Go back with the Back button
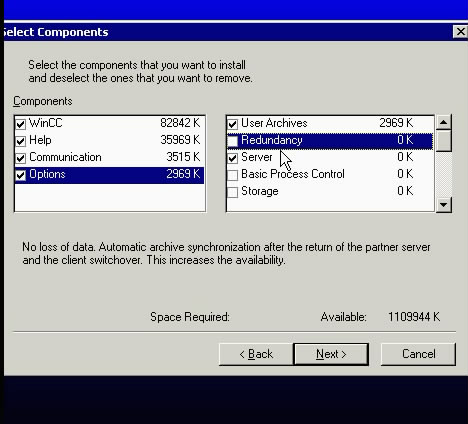Screen dimensions: 468x424 [256, 354]
